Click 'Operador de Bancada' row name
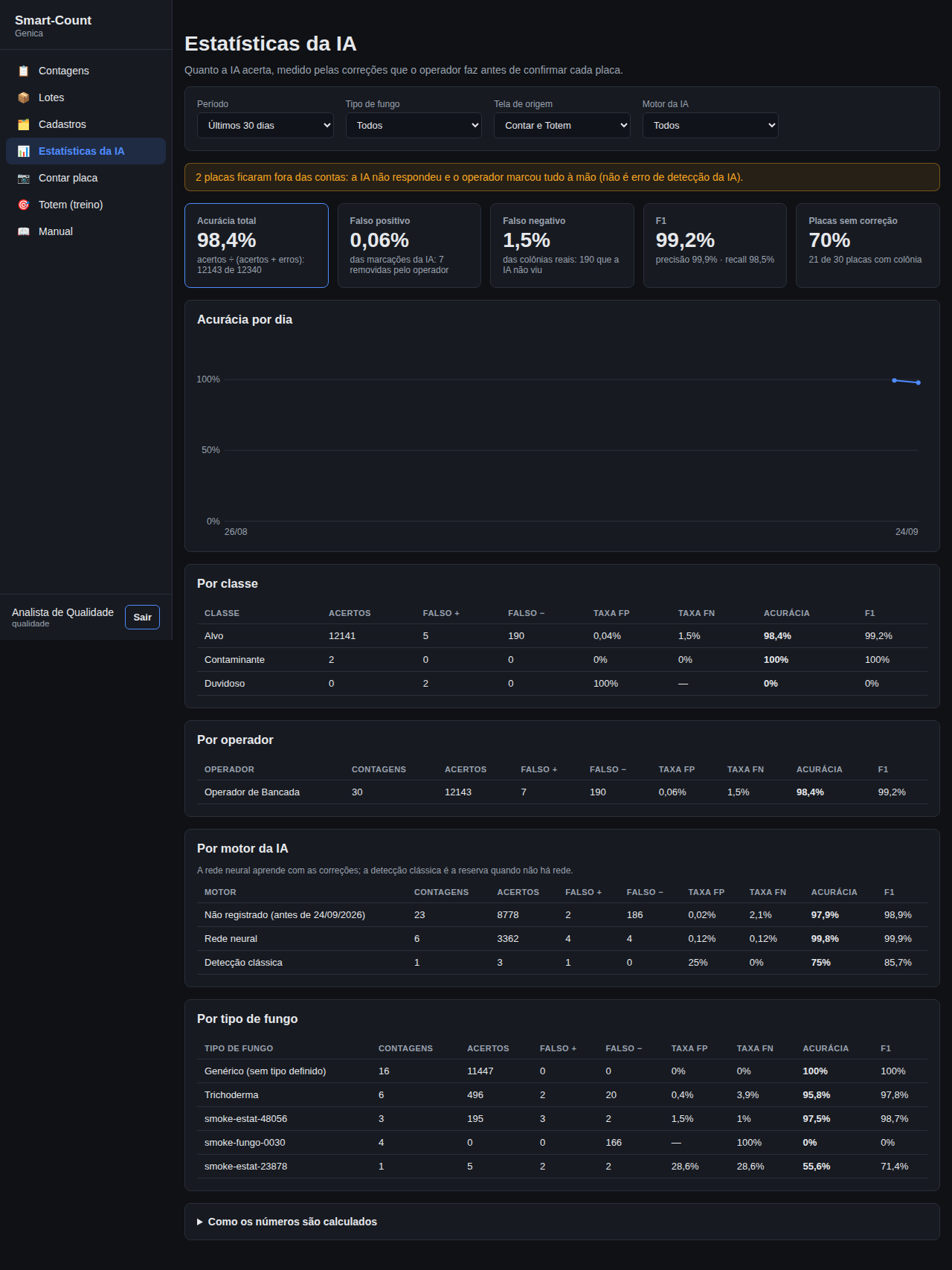952x1270 pixels. [x=252, y=792]
